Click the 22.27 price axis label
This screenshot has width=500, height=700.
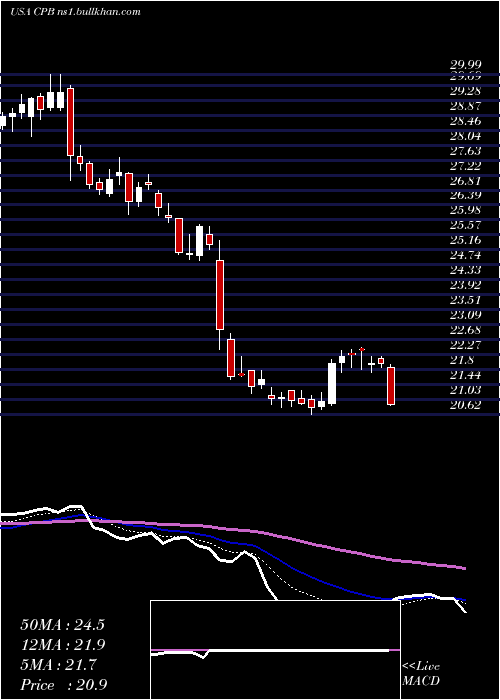pyautogui.click(x=465, y=346)
